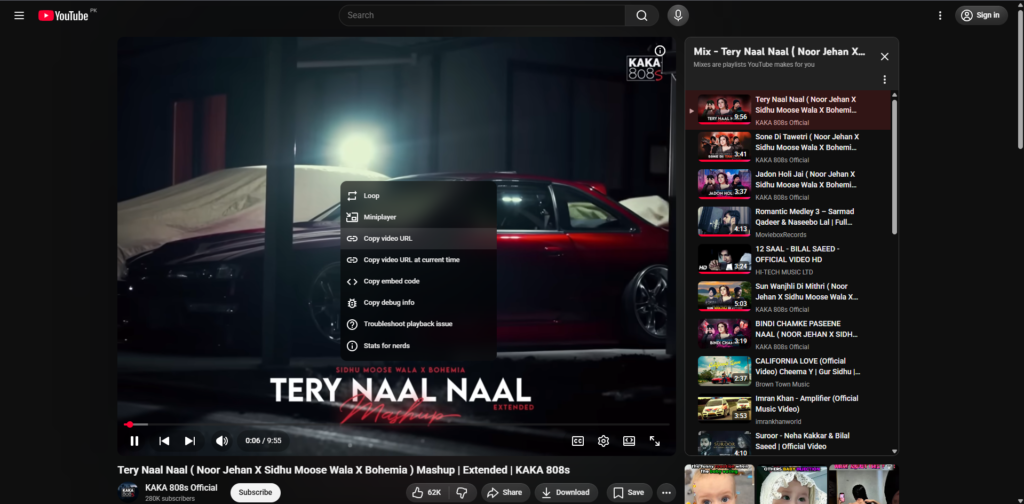Image resolution: width=1024 pixels, height=504 pixels.
Task: Open top-bar settings three-dot menu
Action: [x=940, y=15]
